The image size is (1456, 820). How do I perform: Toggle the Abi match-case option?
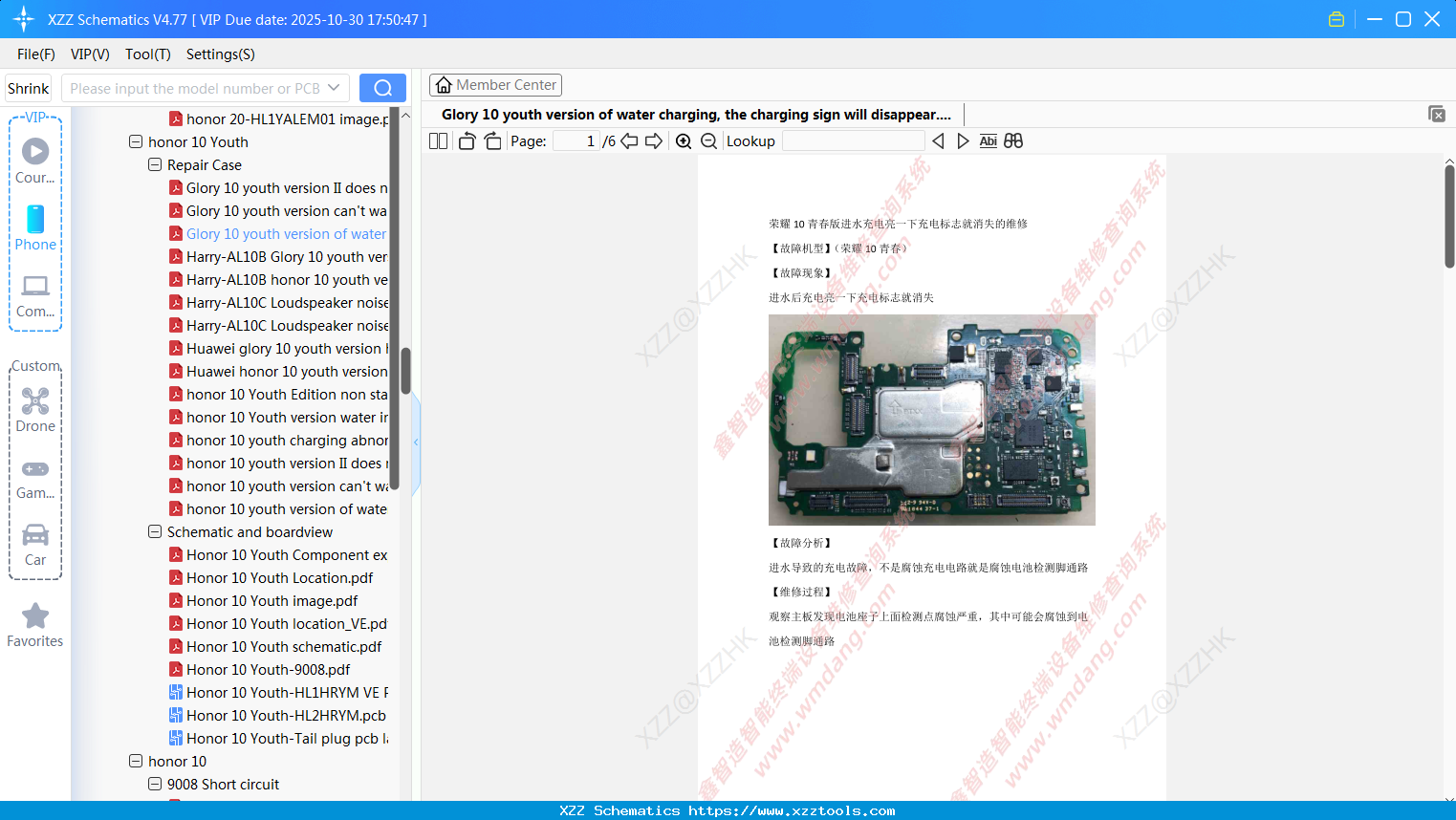pyautogui.click(x=988, y=141)
